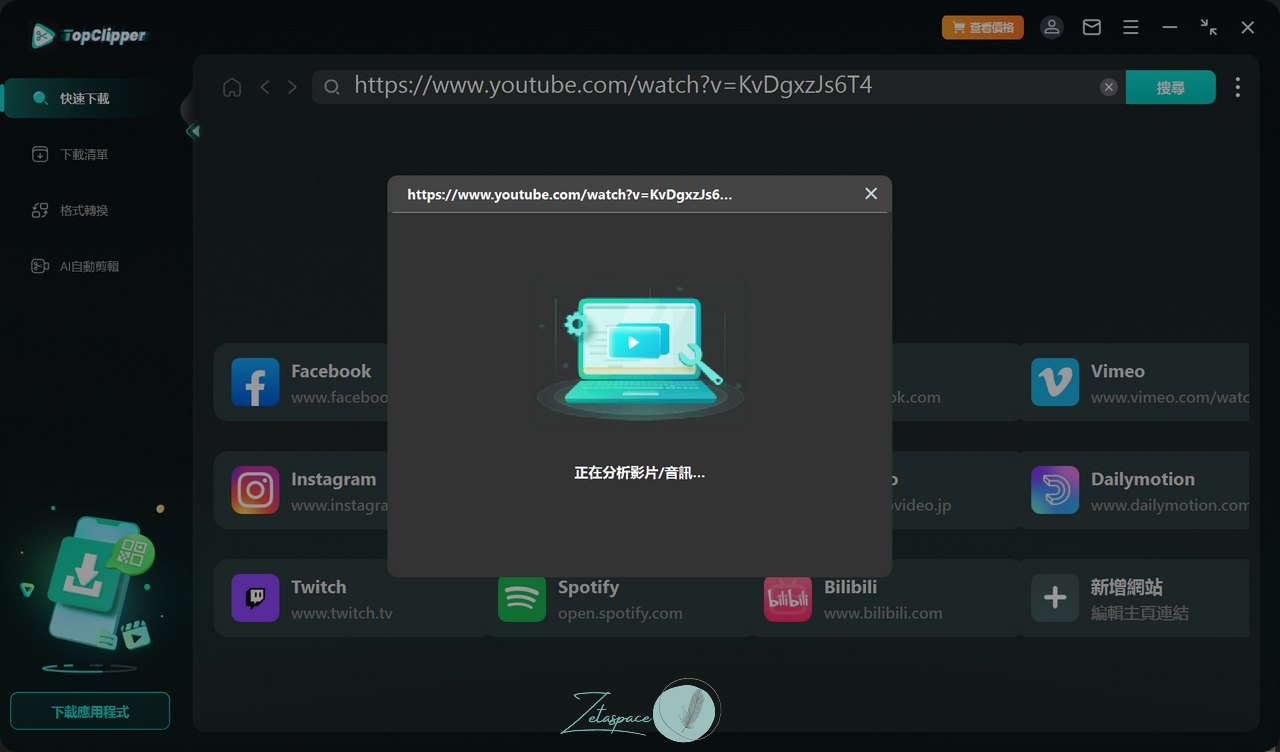Open the hamburger menu in title bar
Viewport: 1280px width, 752px height.
pos(1131,28)
